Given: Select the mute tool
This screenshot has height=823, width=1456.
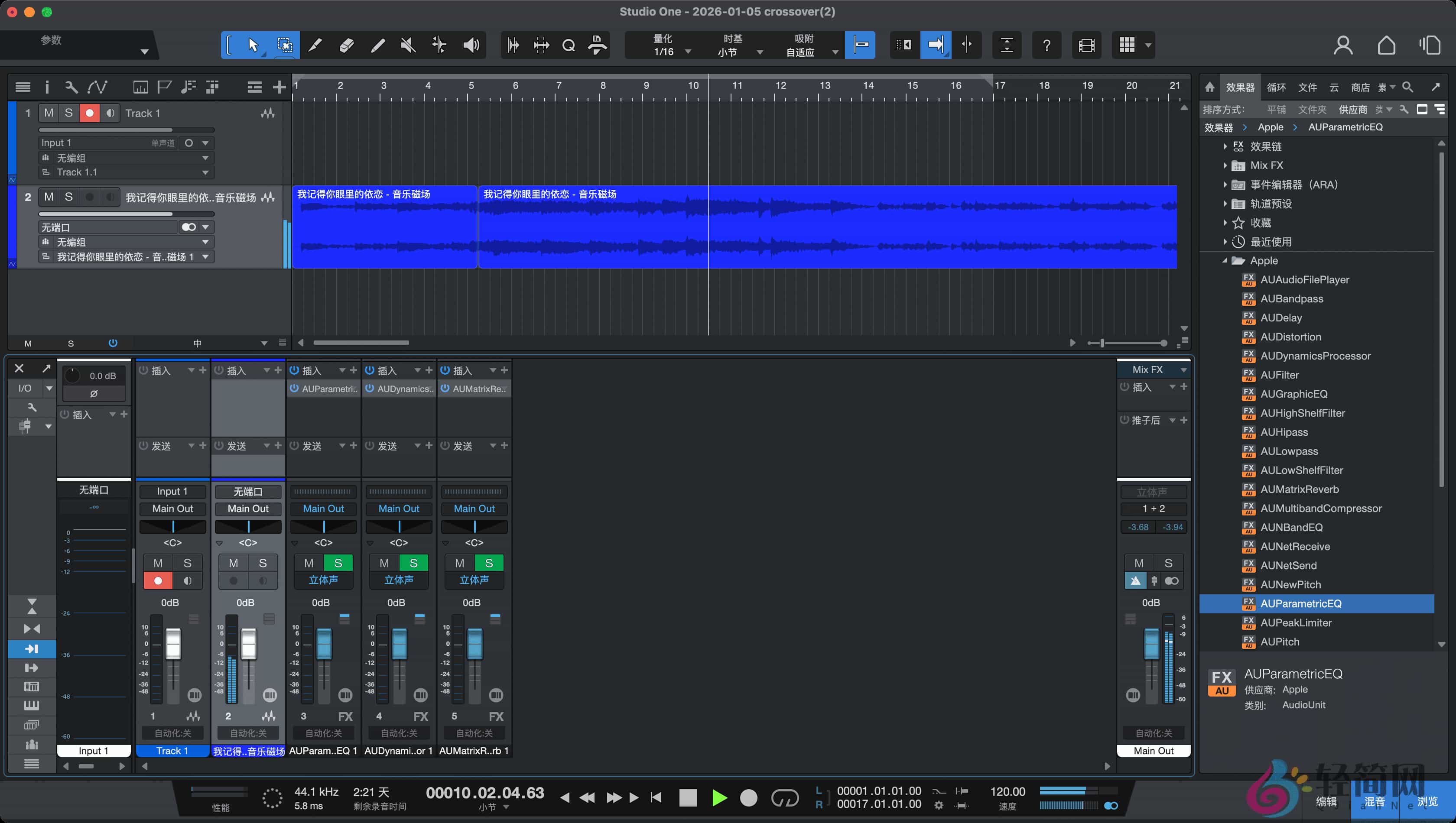Looking at the screenshot, I should click(x=408, y=45).
